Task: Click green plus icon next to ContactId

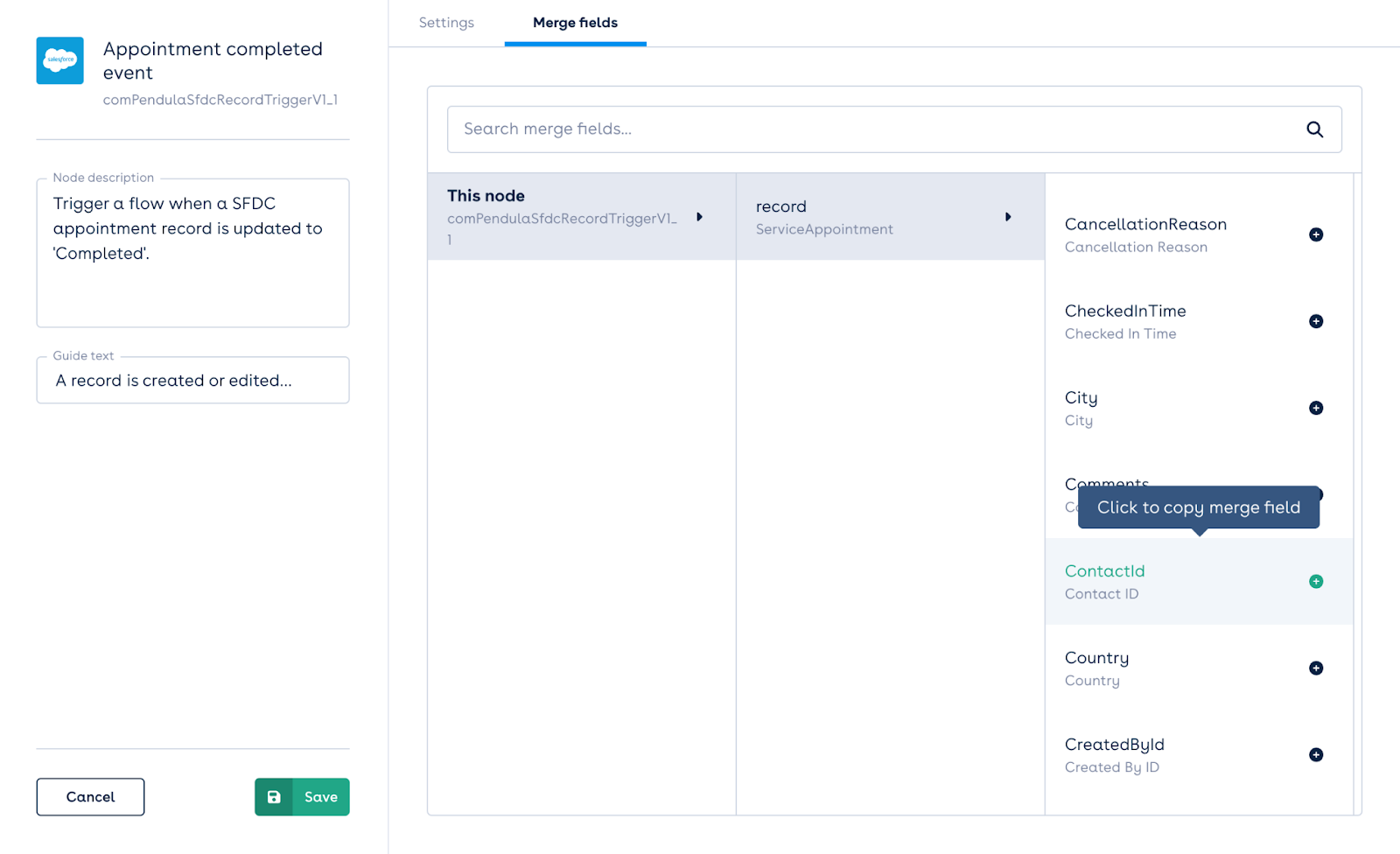Action: [x=1315, y=582]
